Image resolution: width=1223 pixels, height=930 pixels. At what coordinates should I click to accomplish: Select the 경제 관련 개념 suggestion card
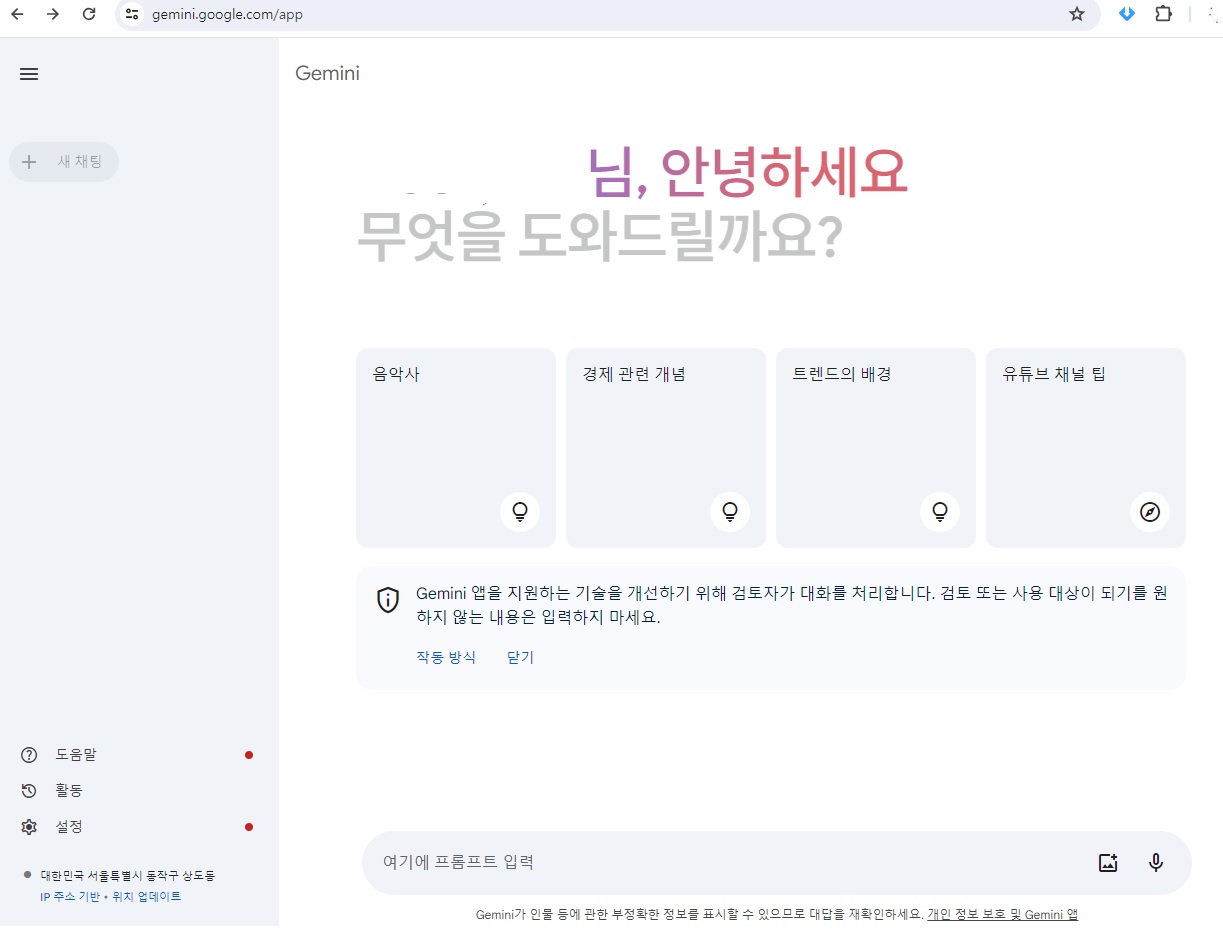666,448
